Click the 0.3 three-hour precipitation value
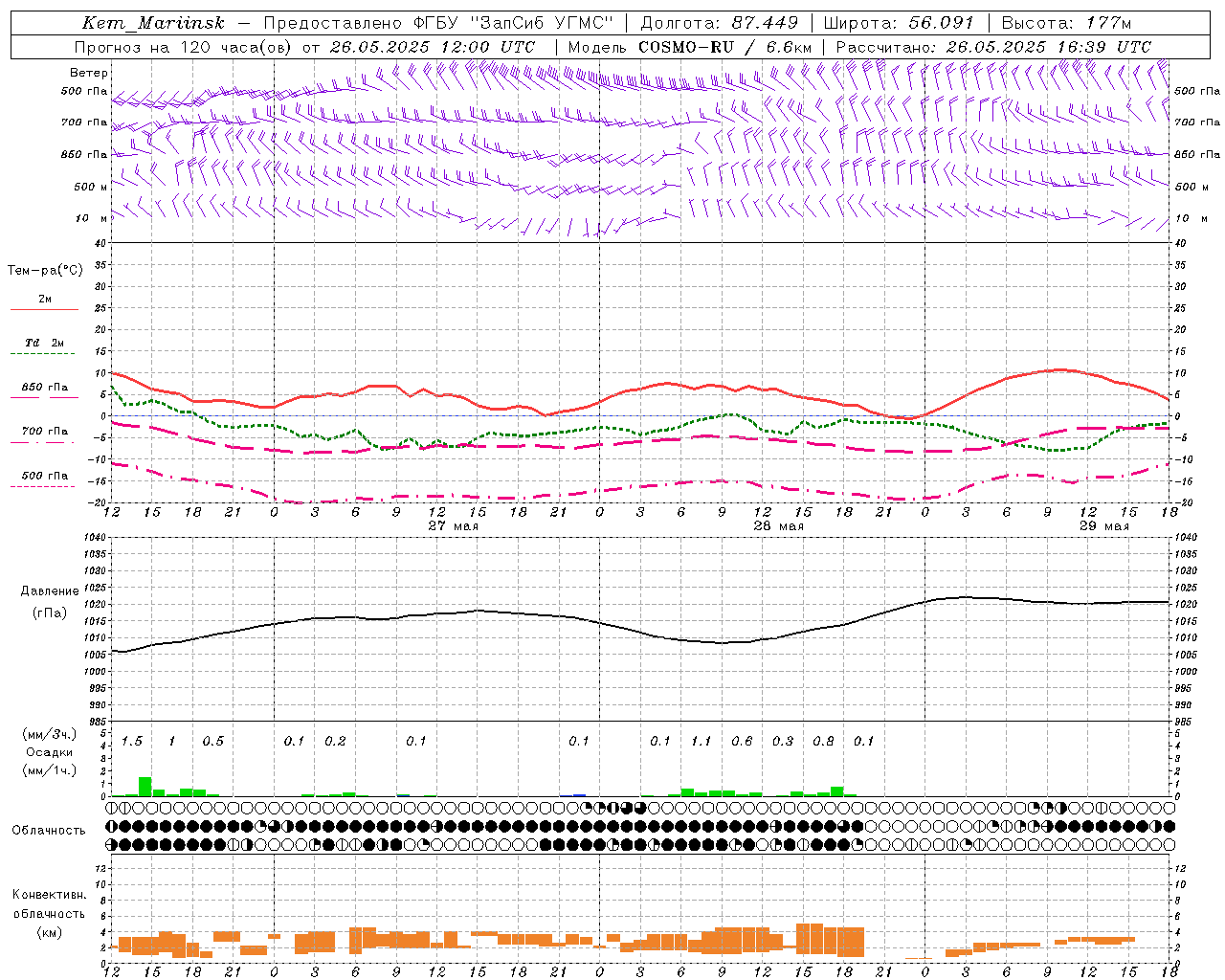The width and height of the screenshot is (1225, 980). [783, 742]
